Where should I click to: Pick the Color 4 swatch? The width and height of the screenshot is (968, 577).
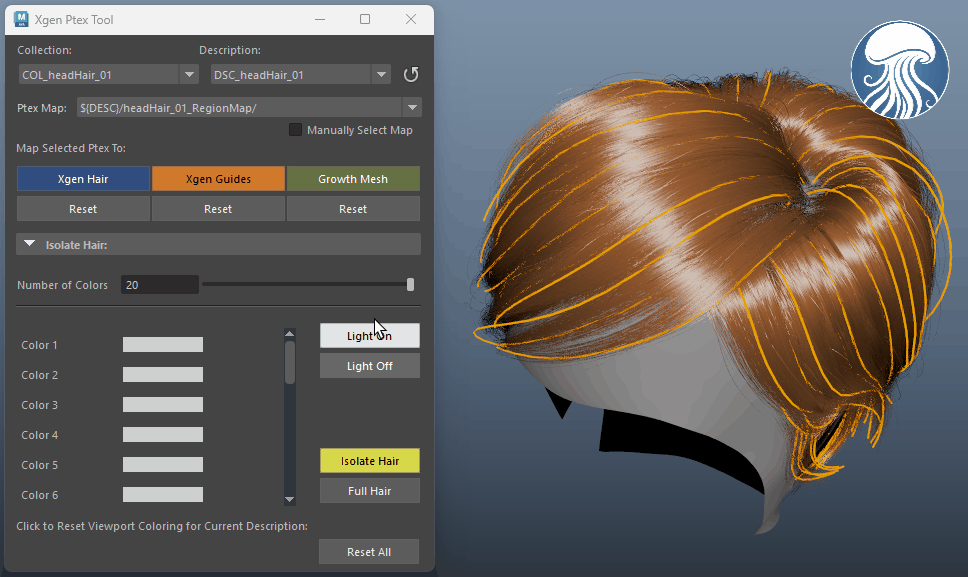(x=163, y=434)
